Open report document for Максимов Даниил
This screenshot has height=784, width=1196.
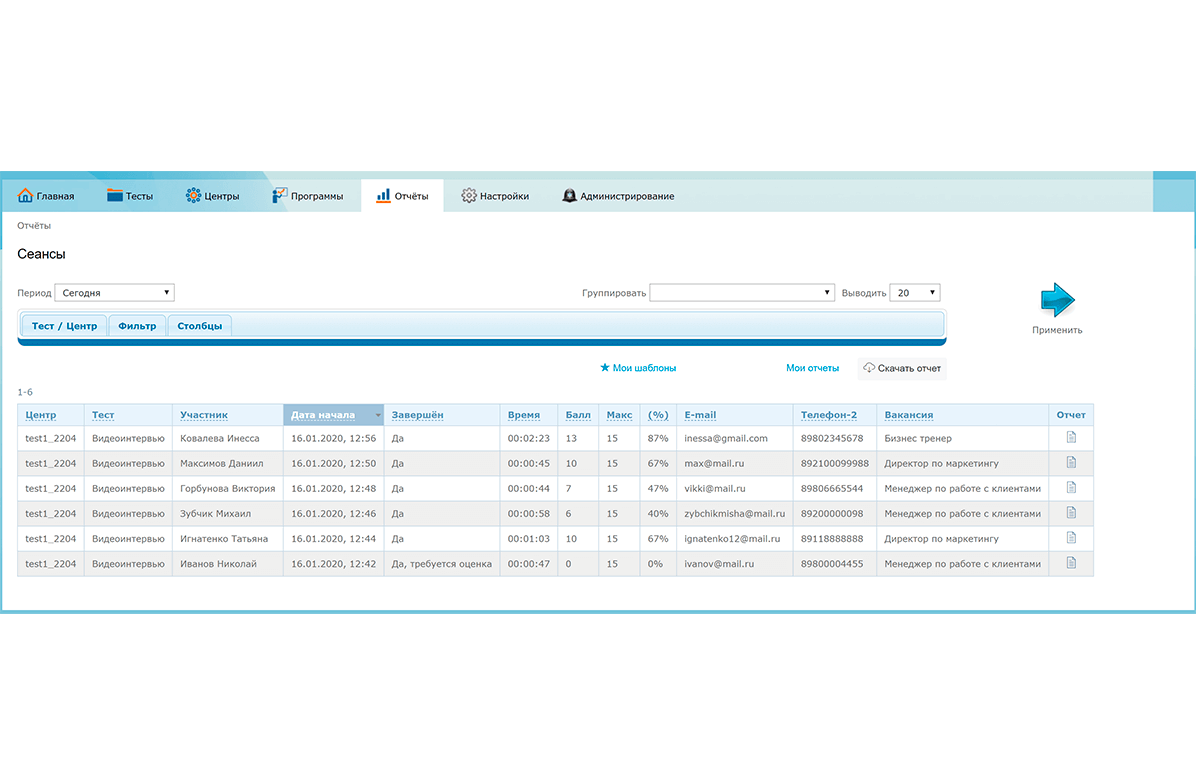[x=1071, y=463]
